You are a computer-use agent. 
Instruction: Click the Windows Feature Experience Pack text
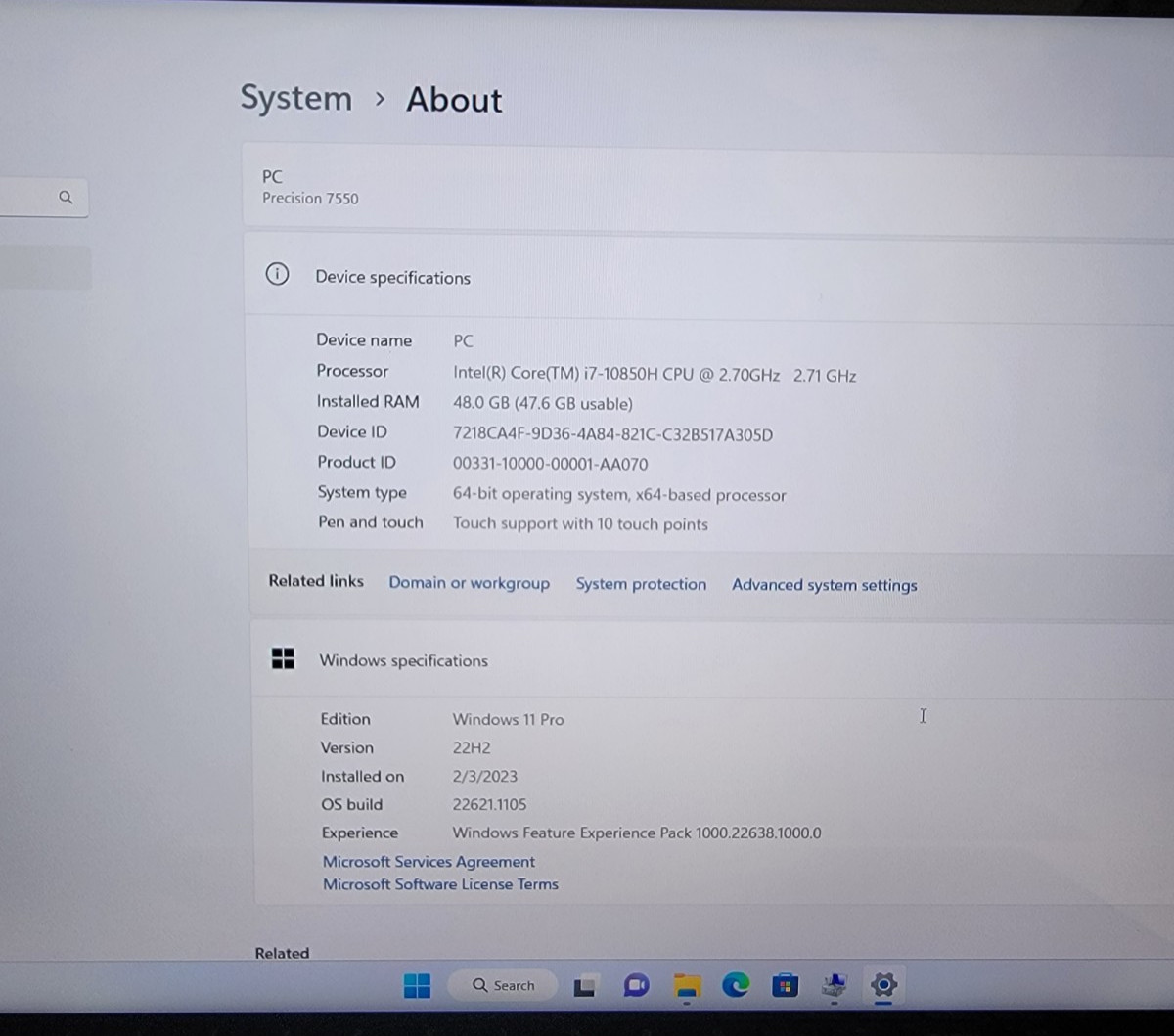tap(637, 833)
